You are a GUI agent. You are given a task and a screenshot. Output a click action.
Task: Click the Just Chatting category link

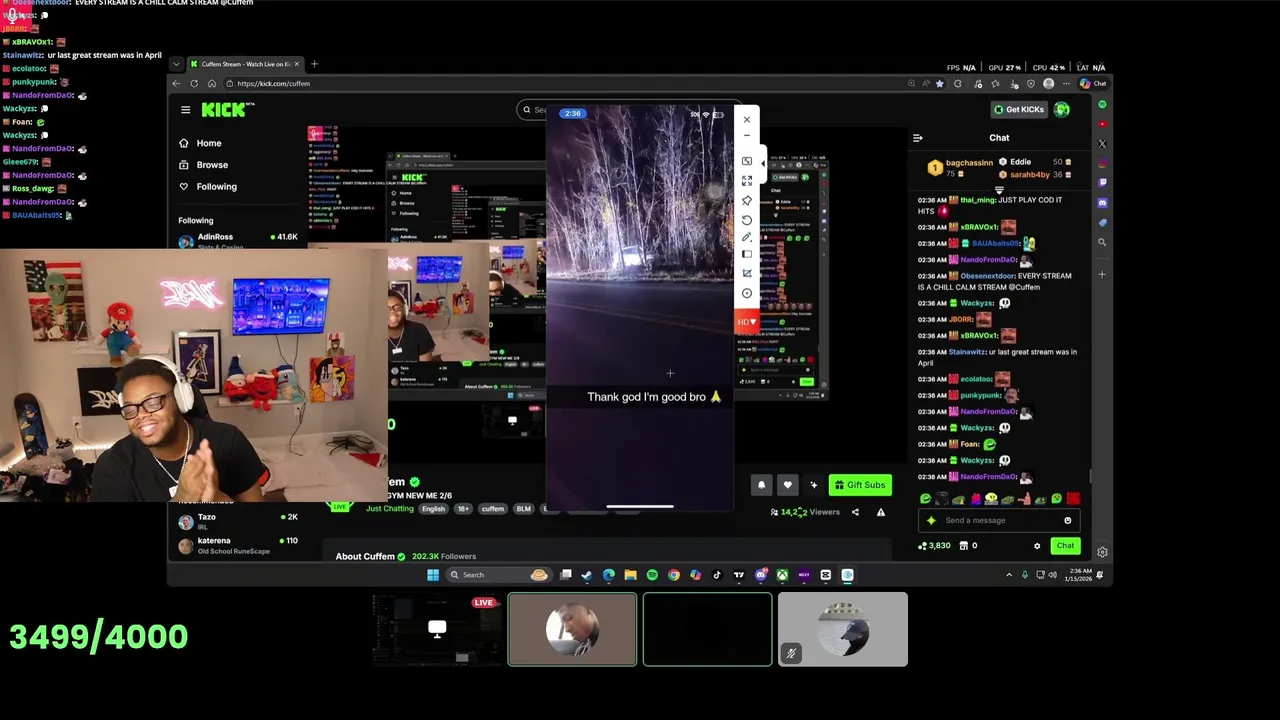(390, 509)
